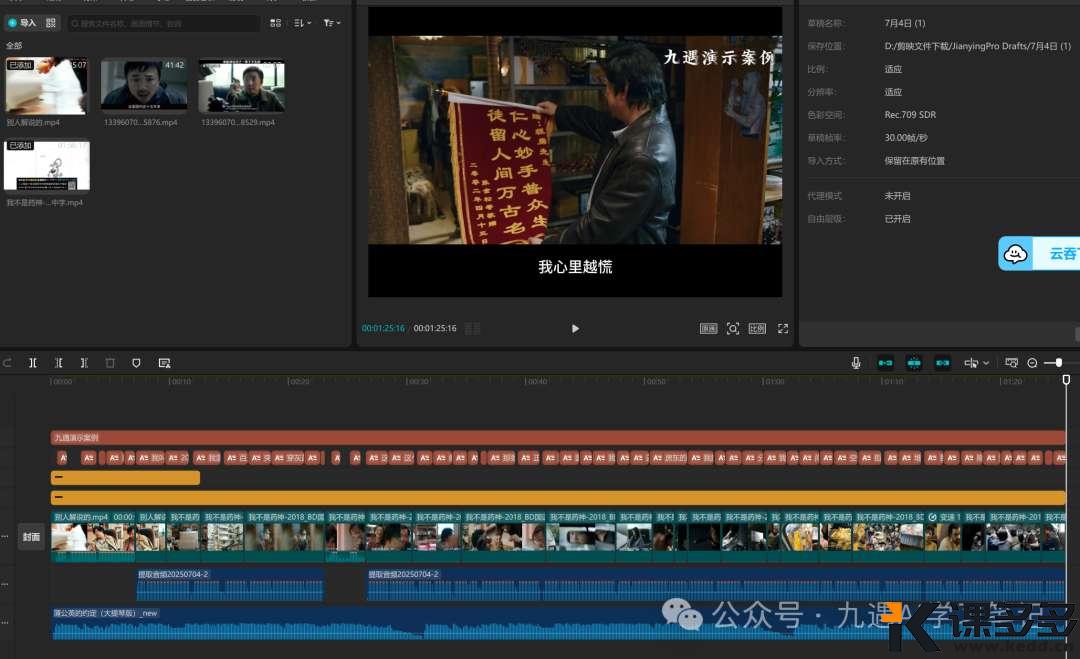1080x659 pixels.
Task: Zoom out the timeline with minus icon
Action: click(1032, 363)
